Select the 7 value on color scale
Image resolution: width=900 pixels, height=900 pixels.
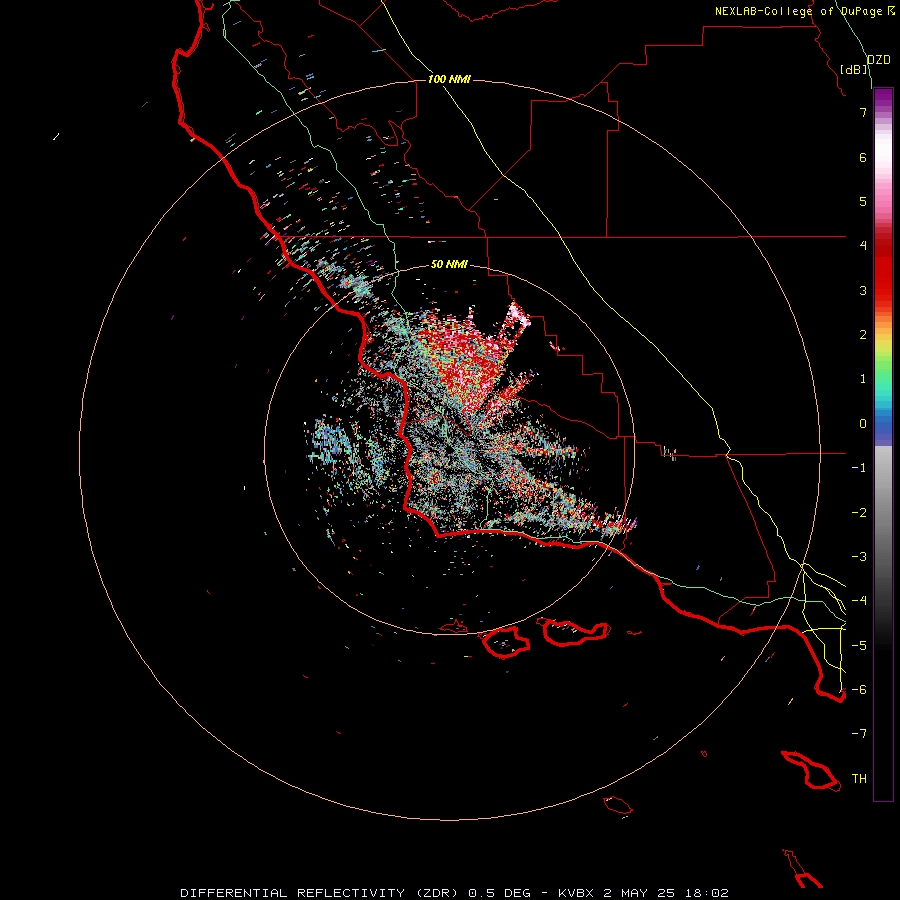pos(863,112)
